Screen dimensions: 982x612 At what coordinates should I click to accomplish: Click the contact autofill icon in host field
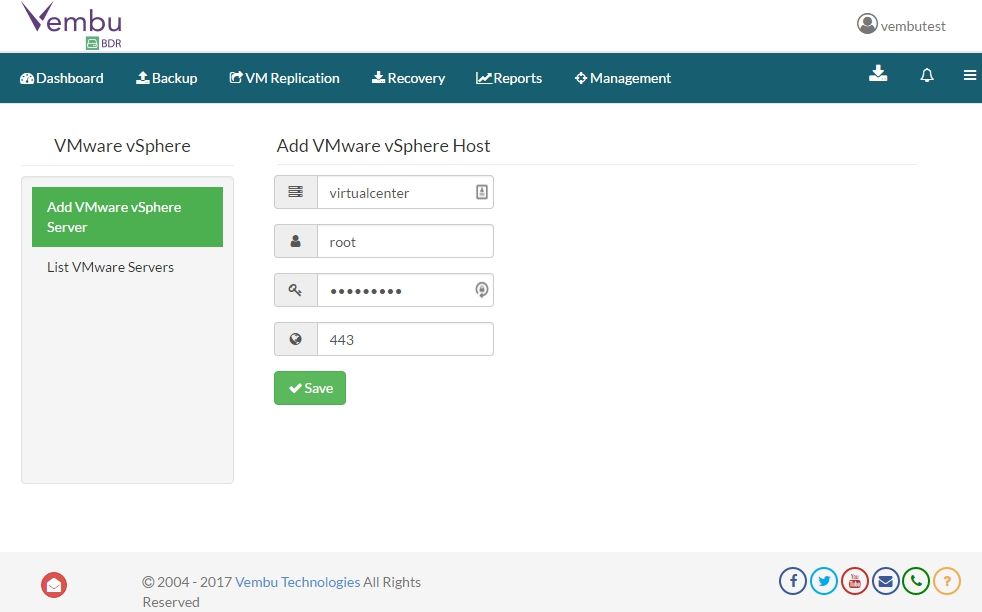[x=482, y=192]
